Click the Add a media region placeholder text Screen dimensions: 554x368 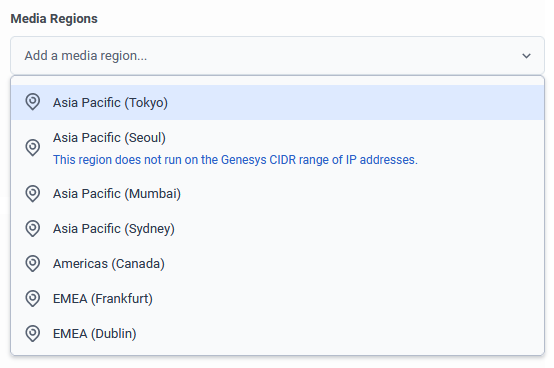click(x=86, y=56)
